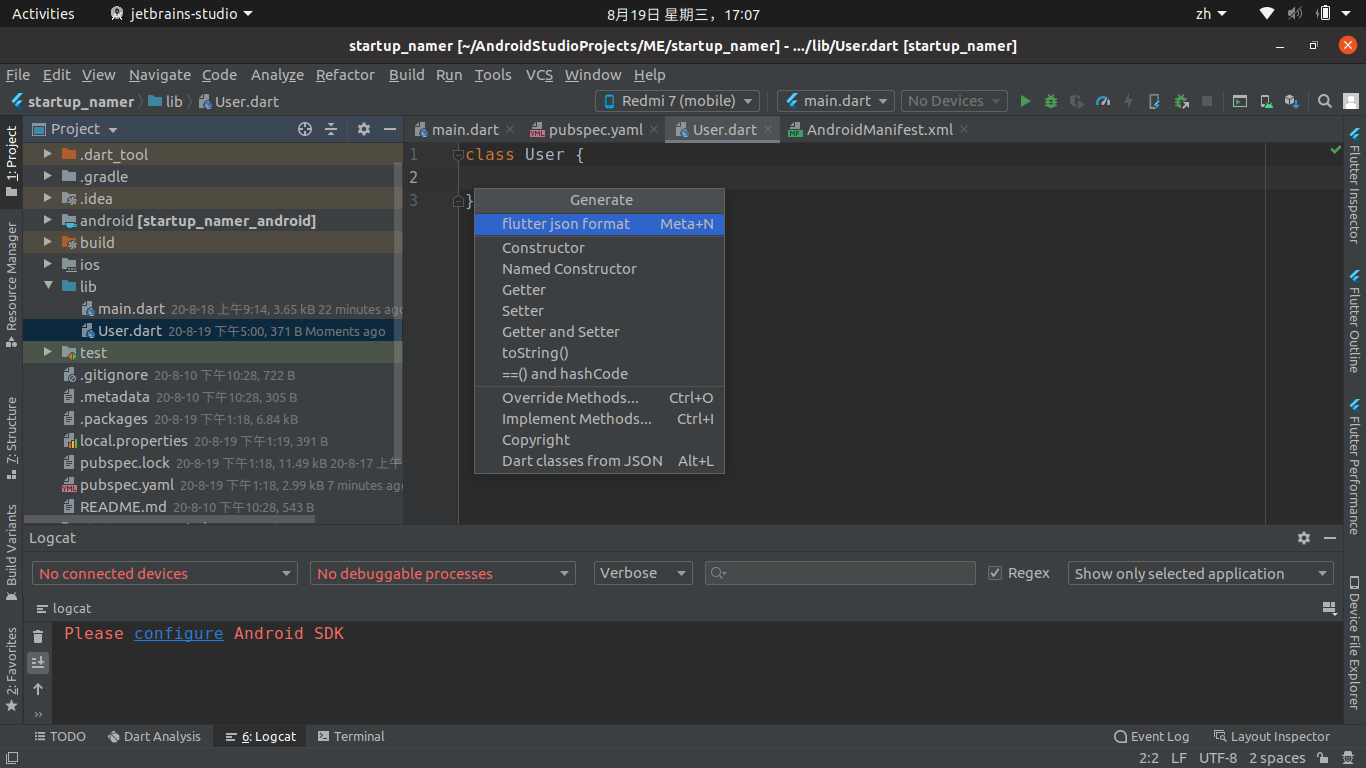Run the app with the green play icon
The image size is (1366, 768).
click(1025, 101)
